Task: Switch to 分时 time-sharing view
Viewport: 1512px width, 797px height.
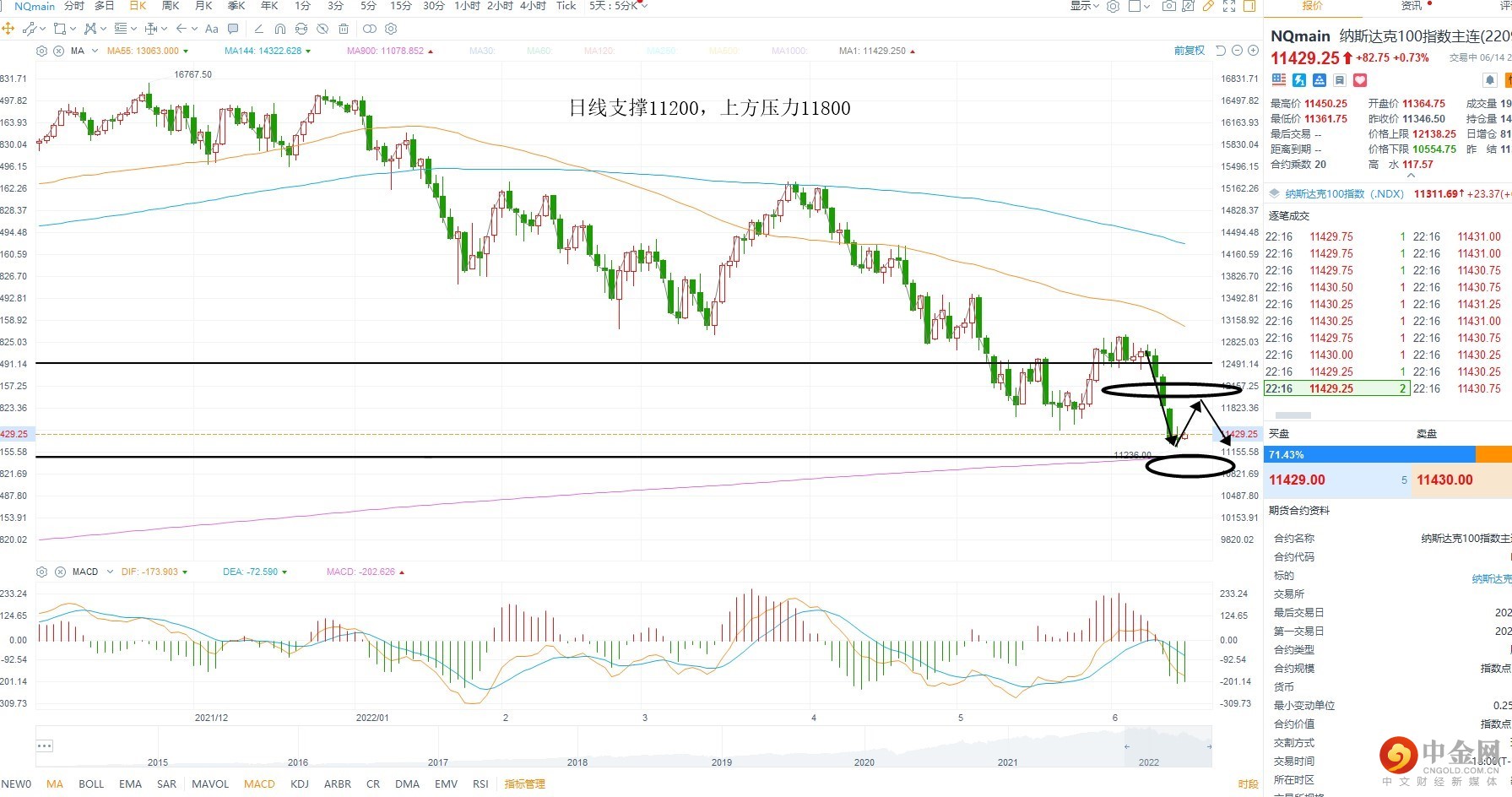Action: click(74, 6)
